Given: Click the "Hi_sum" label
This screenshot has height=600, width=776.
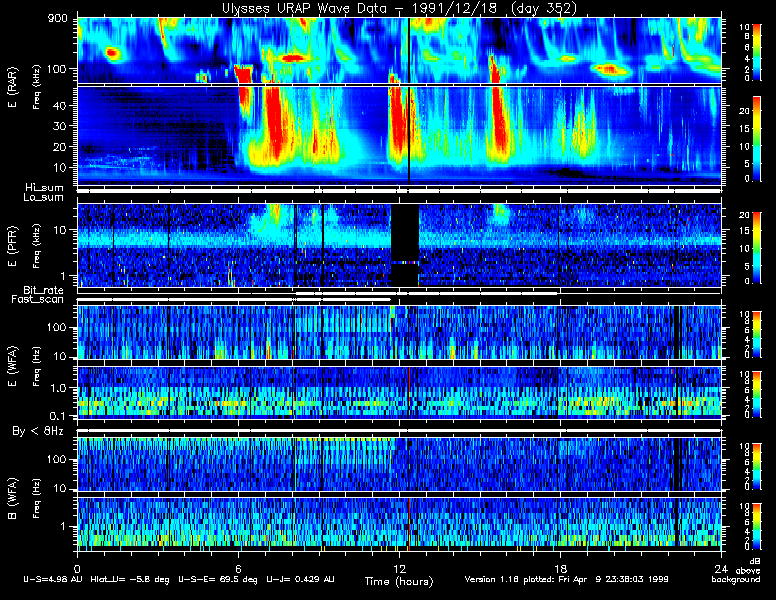Looking at the screenshot, I should click(x=45, y=188).
